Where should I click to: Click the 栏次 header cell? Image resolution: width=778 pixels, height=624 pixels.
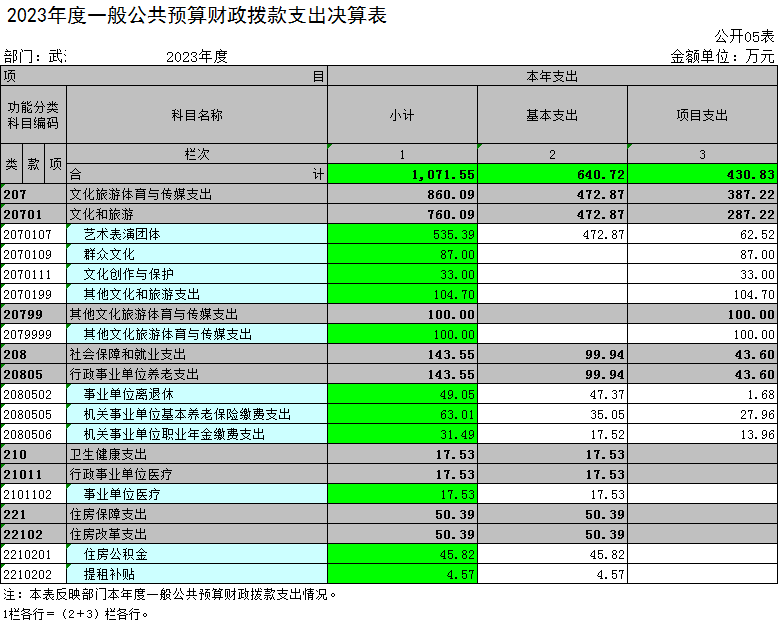coord(197,154)
